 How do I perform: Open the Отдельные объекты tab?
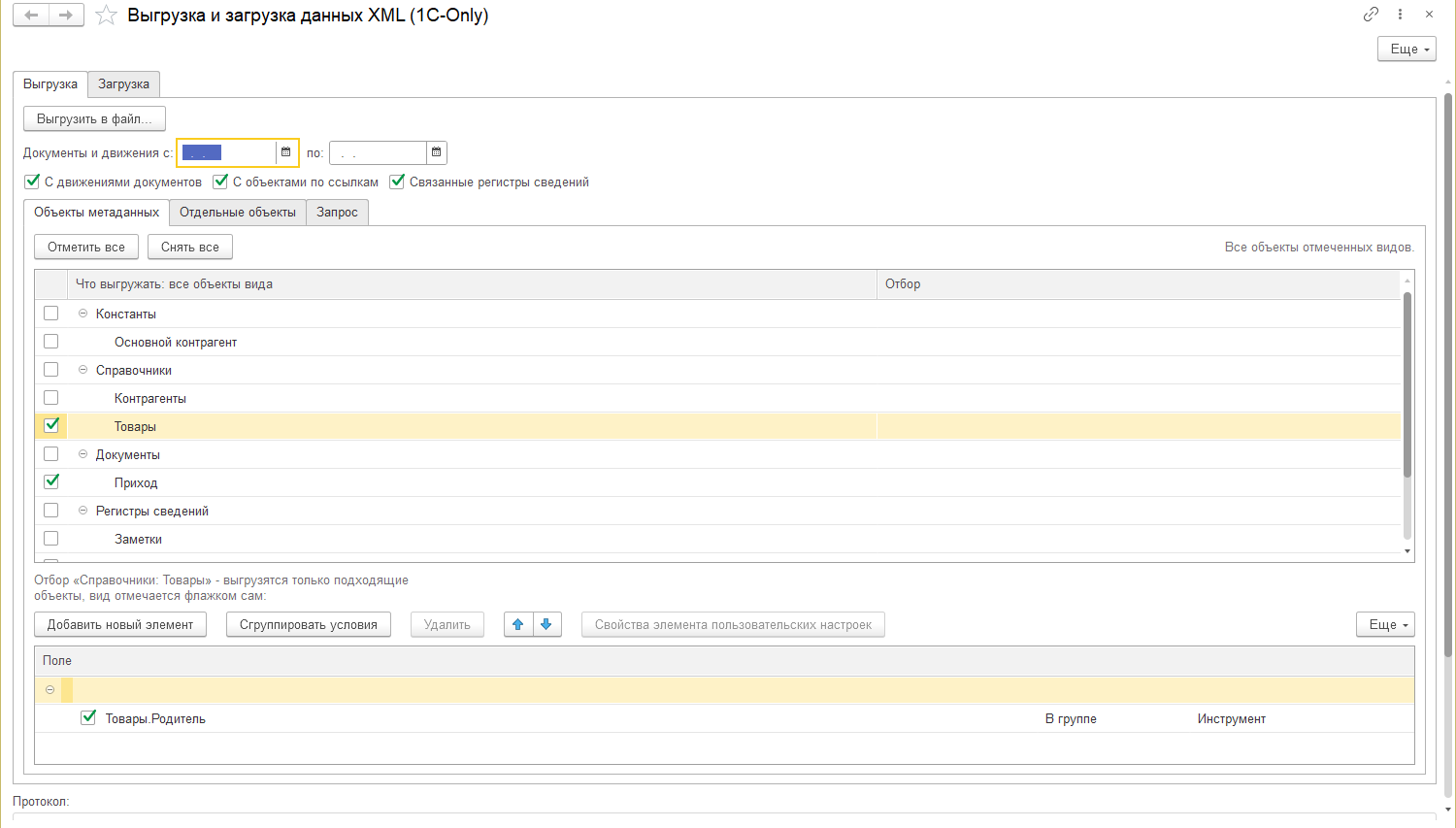(x=238, y=213)
